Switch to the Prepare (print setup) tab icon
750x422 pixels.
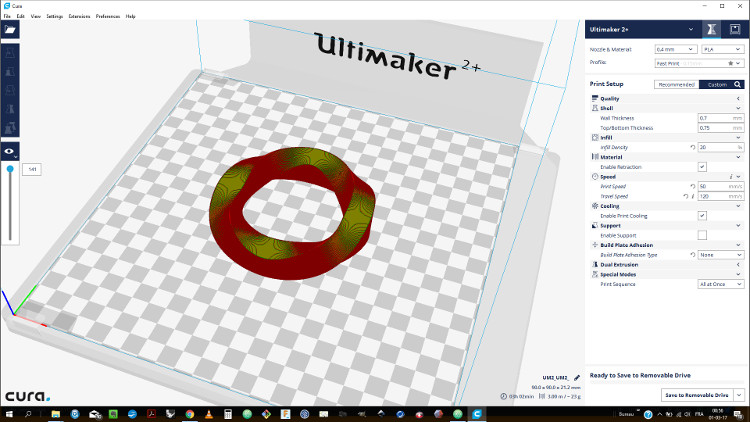pyautogui.click(x=711, y=29)
